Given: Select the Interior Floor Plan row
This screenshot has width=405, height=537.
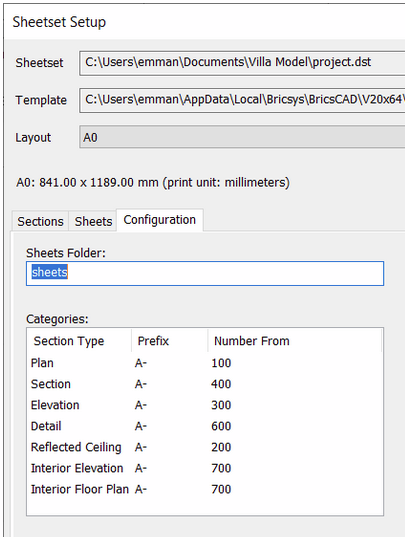Looking at the screenshot, I should coord(205,489).
